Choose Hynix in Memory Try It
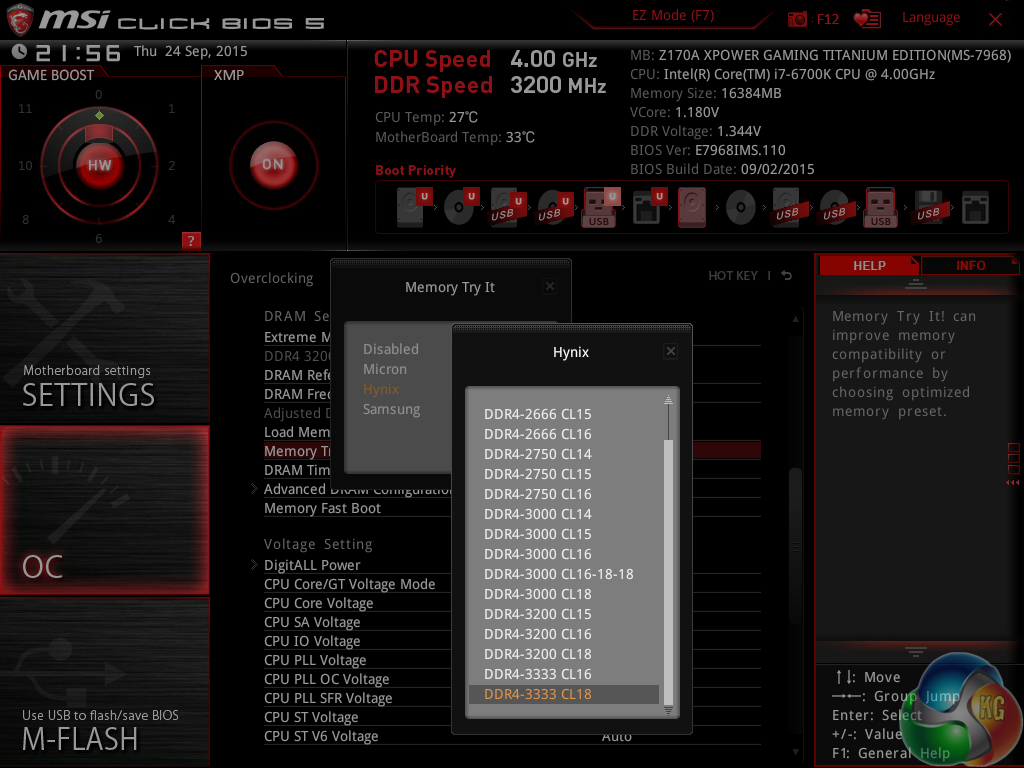1024x768 pixels. point(381,389)
